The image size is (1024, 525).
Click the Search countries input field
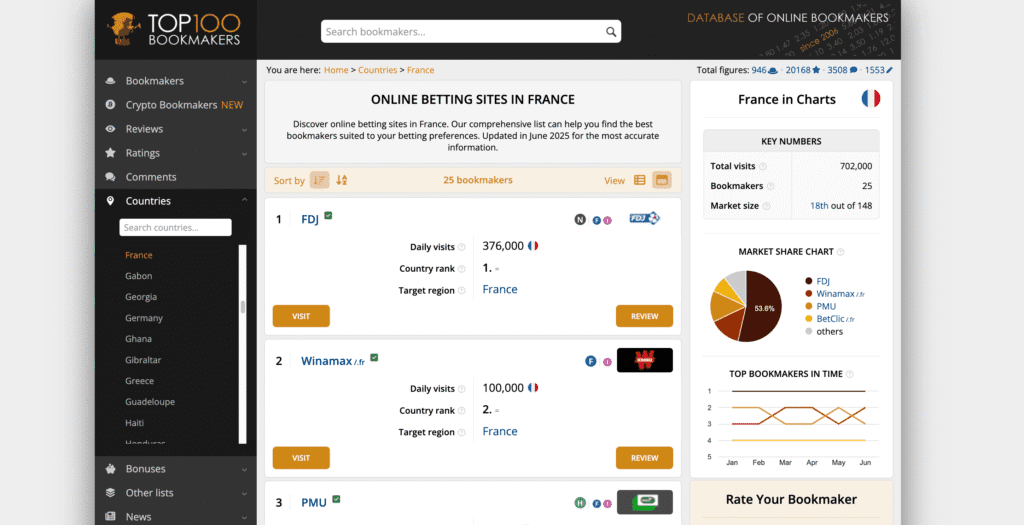[175, 227]
